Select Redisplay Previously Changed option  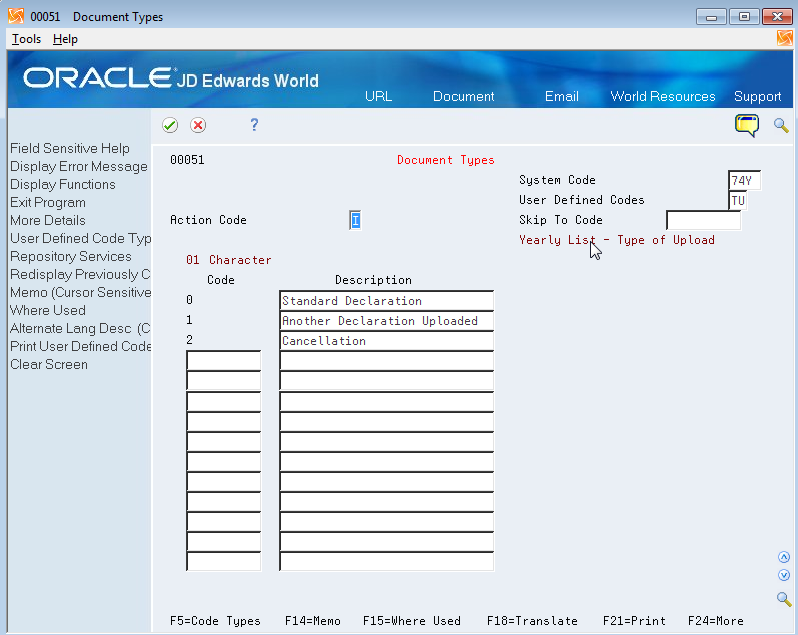(80, 274)
